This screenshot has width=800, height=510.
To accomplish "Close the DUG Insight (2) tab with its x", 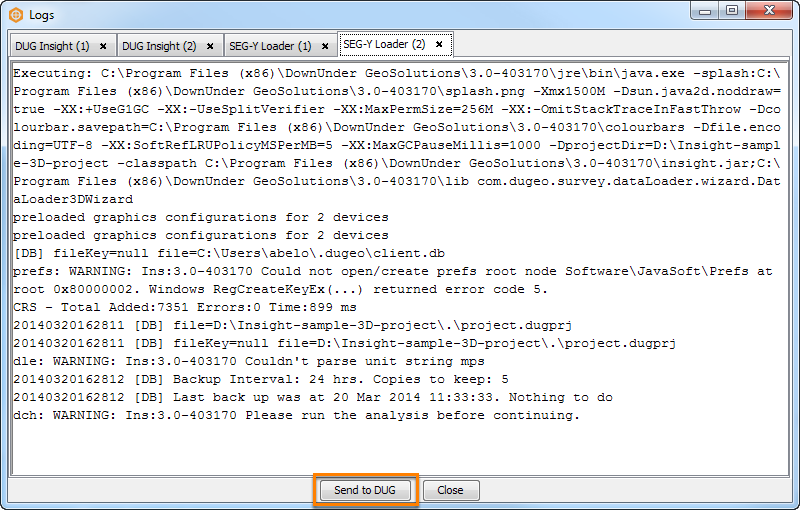I will 210,46.
